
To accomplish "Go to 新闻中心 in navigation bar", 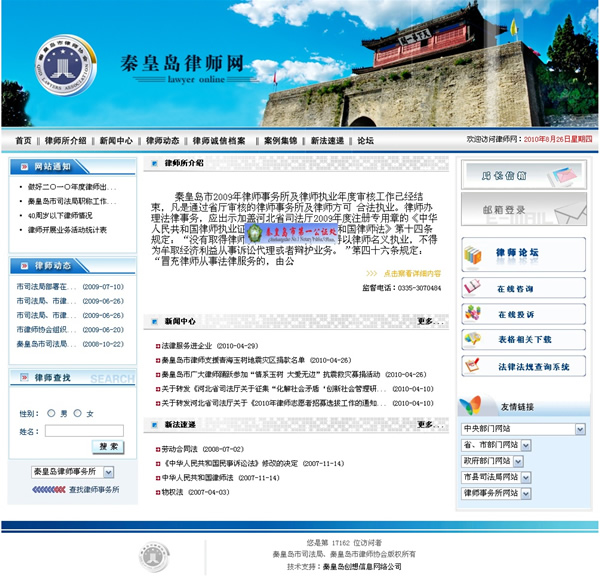I will coord(115,141).
